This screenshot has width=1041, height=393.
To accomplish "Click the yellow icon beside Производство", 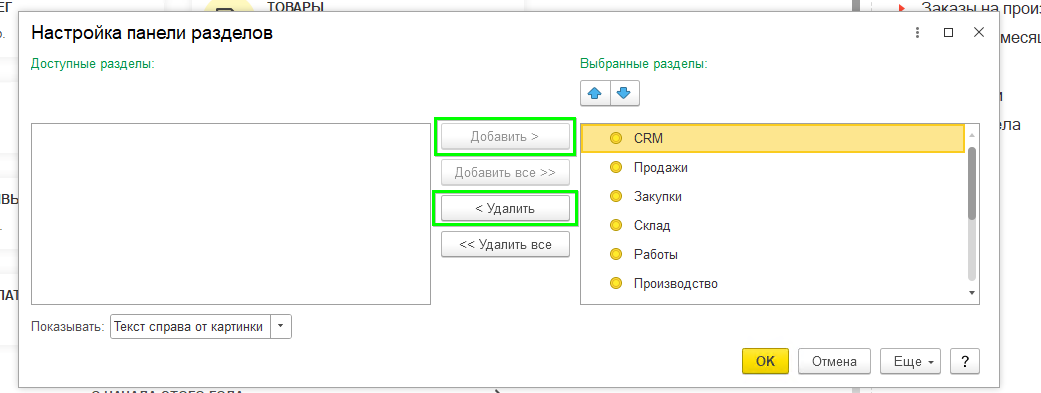I will (615, 283).
